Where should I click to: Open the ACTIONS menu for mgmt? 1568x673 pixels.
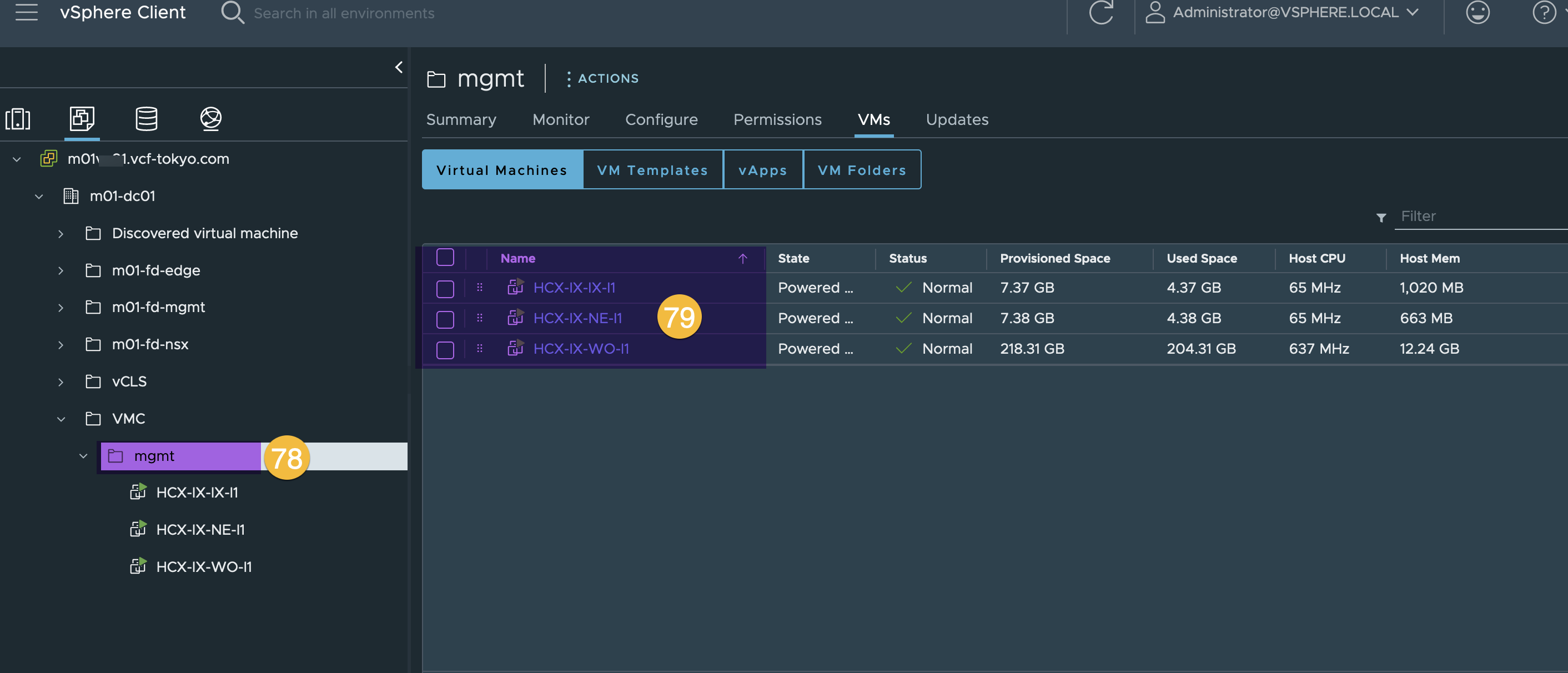[601, 78]
